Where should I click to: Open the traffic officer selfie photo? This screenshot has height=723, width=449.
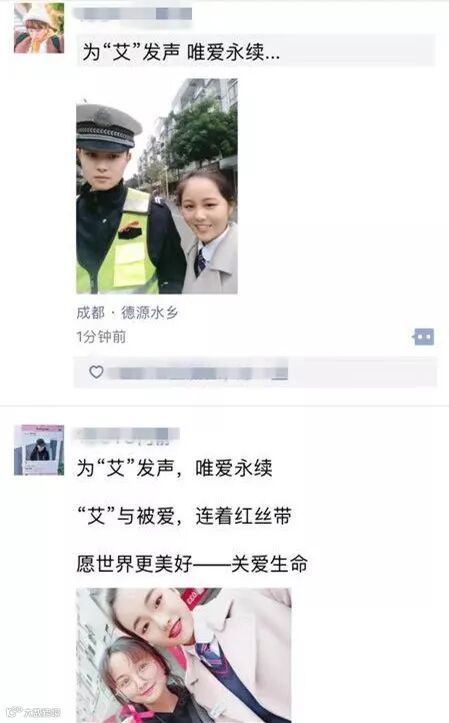tap(157, 186)
